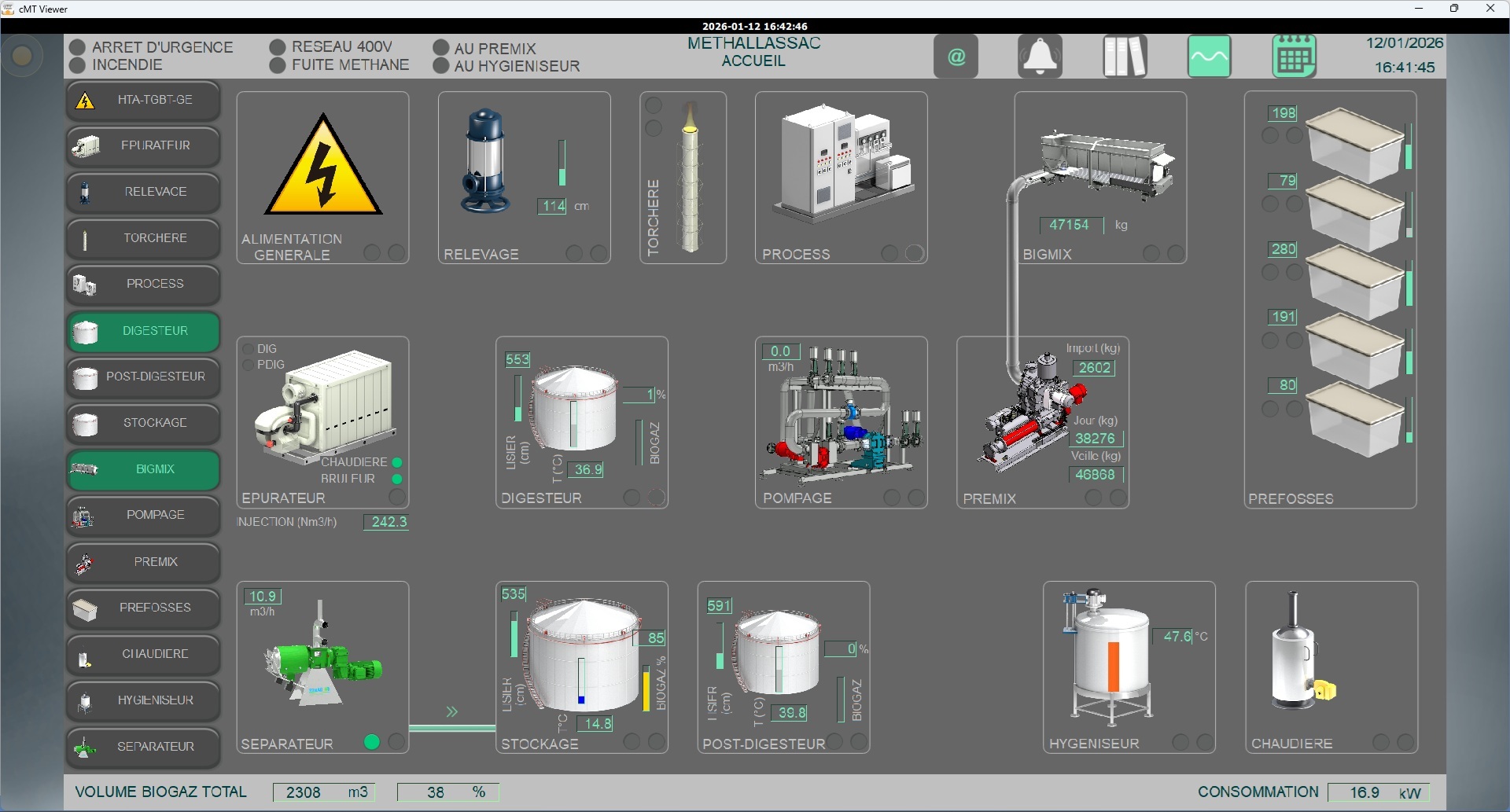Toggle the PDIG indicator in Epurateur panel

point(248,365)
